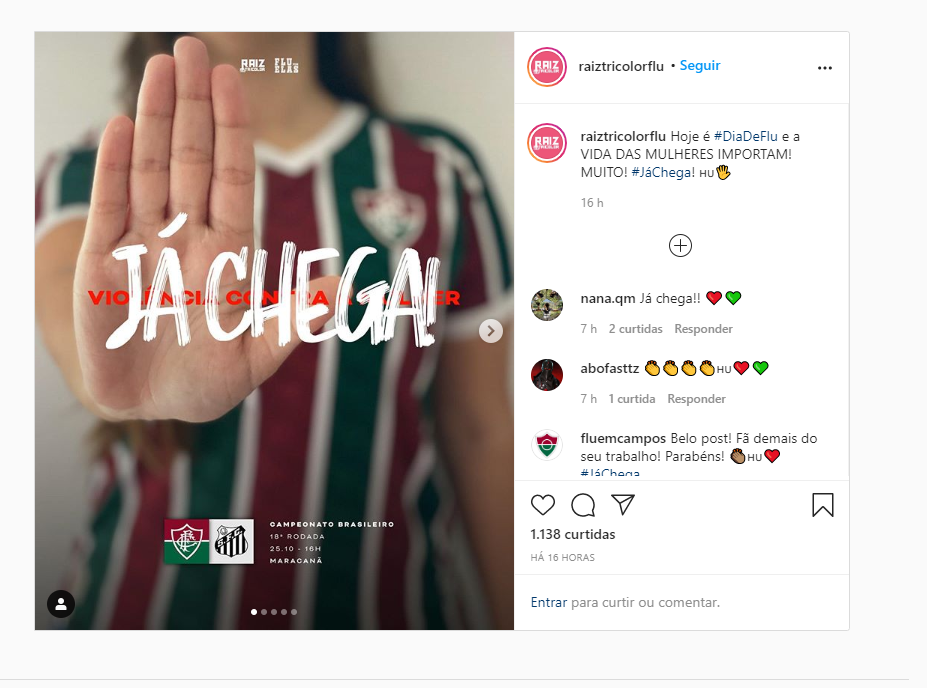Click Entrar to log in
The width and height of the screenshot is (927, 688).
(x=549, y=602)
